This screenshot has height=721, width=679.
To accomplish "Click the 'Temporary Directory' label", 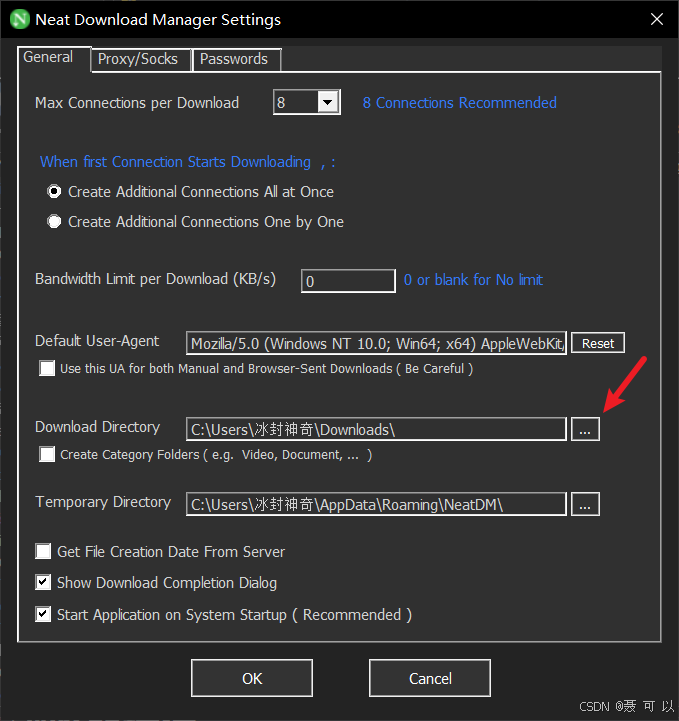I will click(x=103, y=502).
